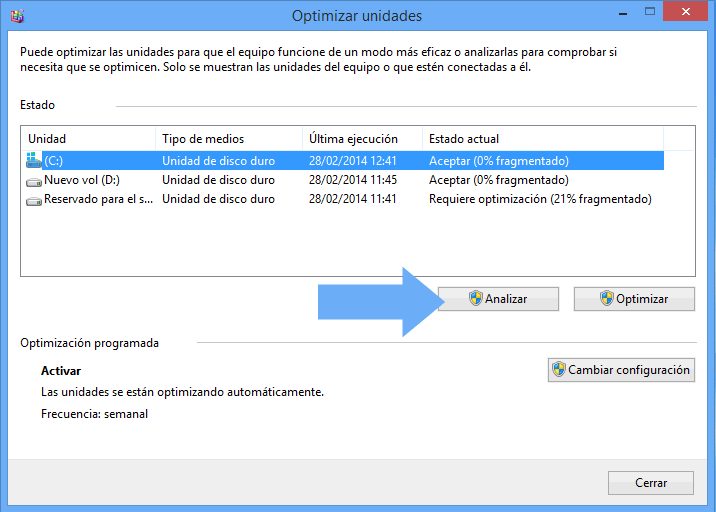Click the Reservado para el sistema drive icon
716x512 pixels.
[x=35, y=199]
